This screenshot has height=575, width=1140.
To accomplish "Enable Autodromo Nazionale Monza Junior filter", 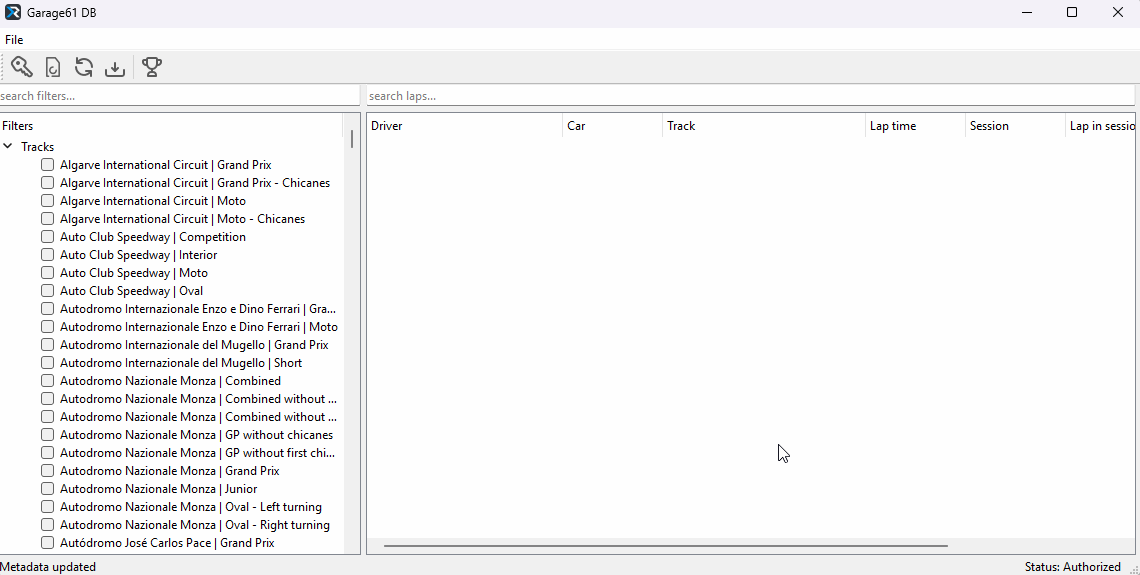I will (x=47, y=489).
